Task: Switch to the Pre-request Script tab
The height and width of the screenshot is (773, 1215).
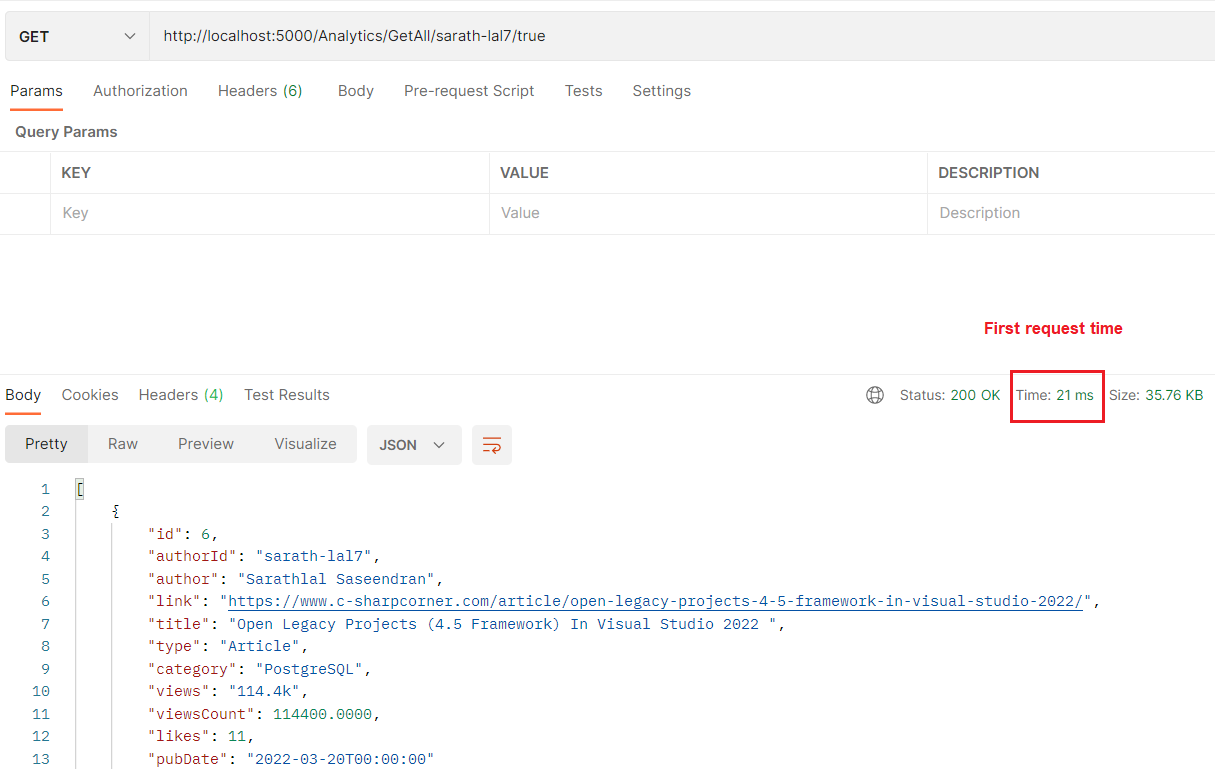Action: (468, 90)
